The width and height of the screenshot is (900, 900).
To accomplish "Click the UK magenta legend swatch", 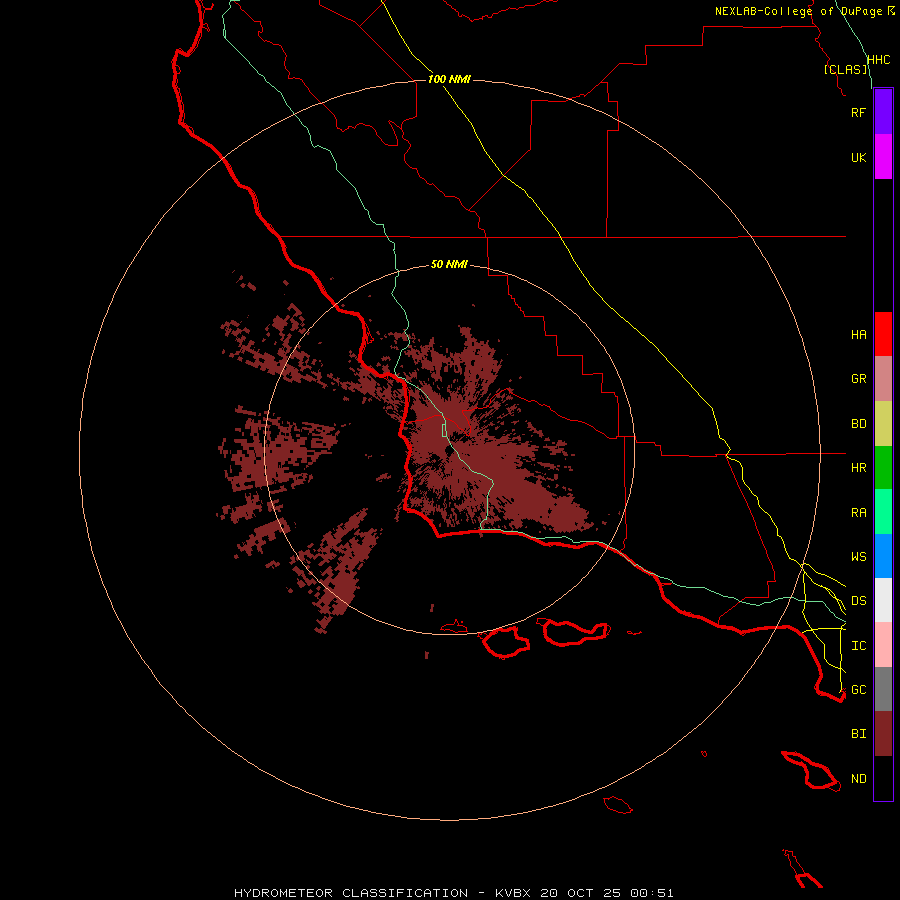I will tap(883, 157).
